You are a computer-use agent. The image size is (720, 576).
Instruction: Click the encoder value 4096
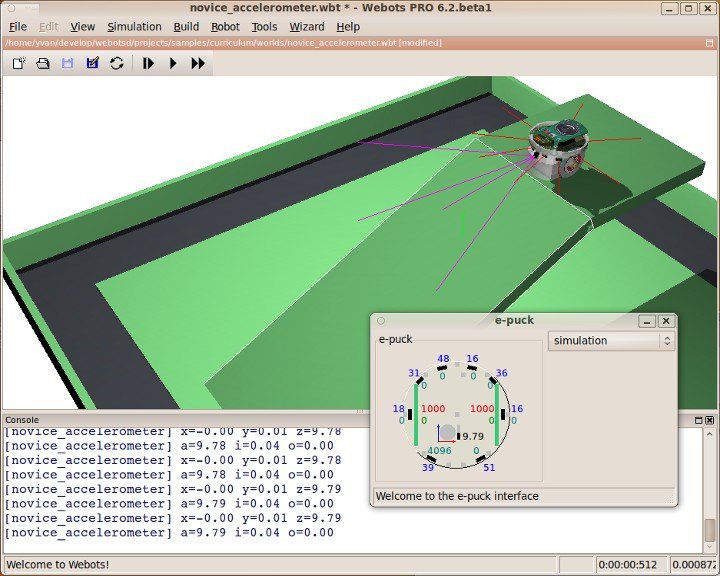point(439,451)
